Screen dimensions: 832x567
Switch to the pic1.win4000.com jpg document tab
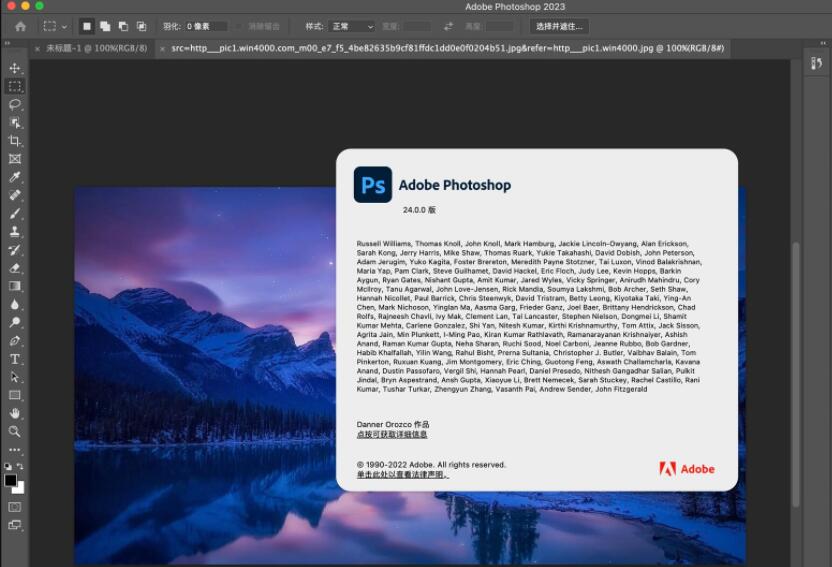coord(448,48)
